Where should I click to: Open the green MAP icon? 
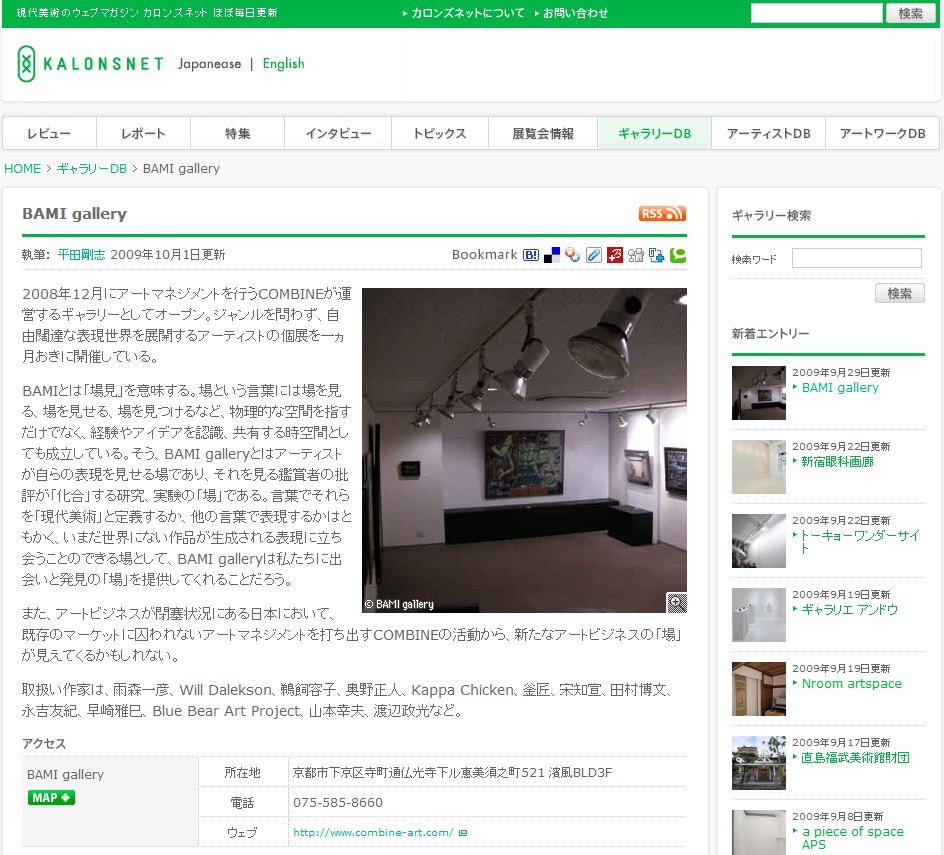[51, 797]
